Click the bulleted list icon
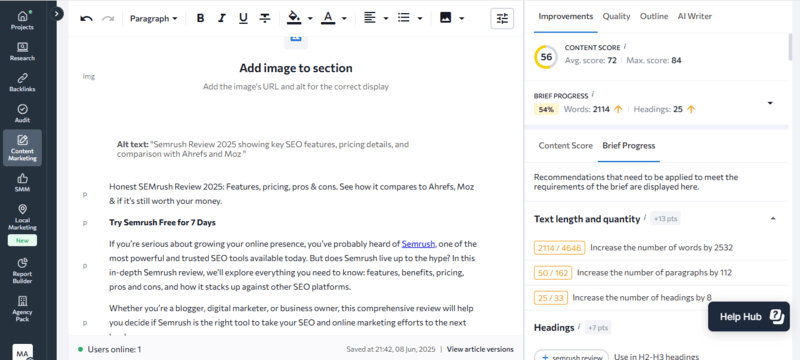The height and width of the screenshot is (360, 800). point(404,18)
